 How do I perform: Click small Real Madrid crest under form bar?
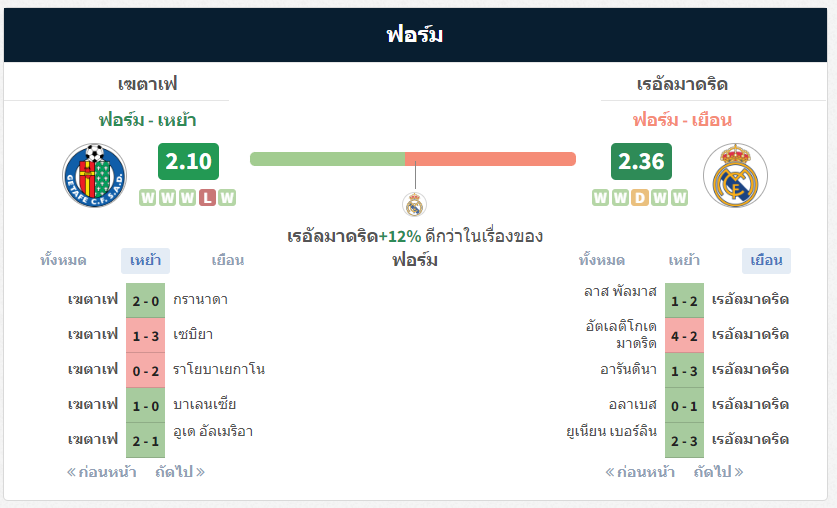[414, 204]
